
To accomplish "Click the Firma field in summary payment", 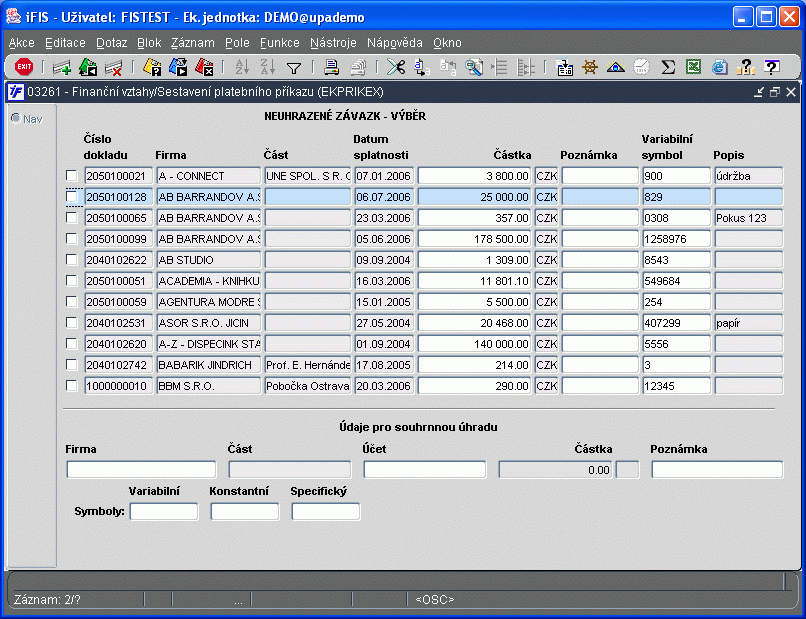I will [141, 469].
